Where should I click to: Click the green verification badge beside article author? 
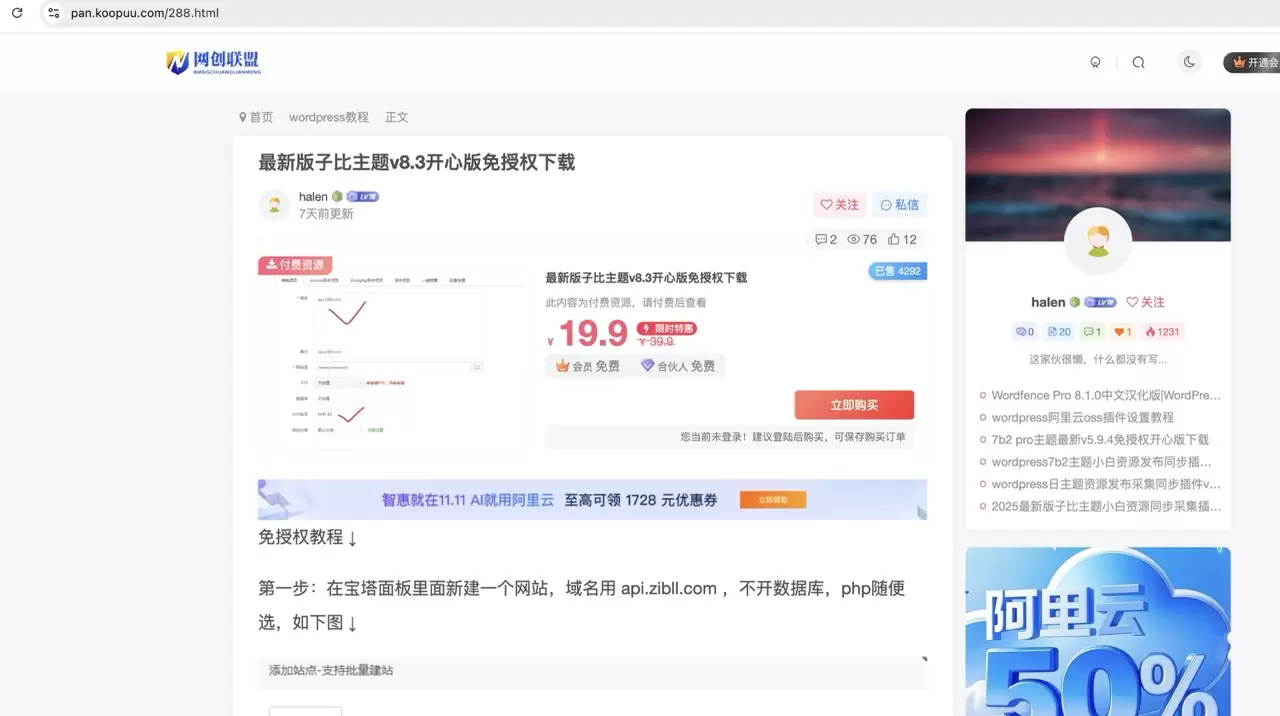click(x=337, y=197)
